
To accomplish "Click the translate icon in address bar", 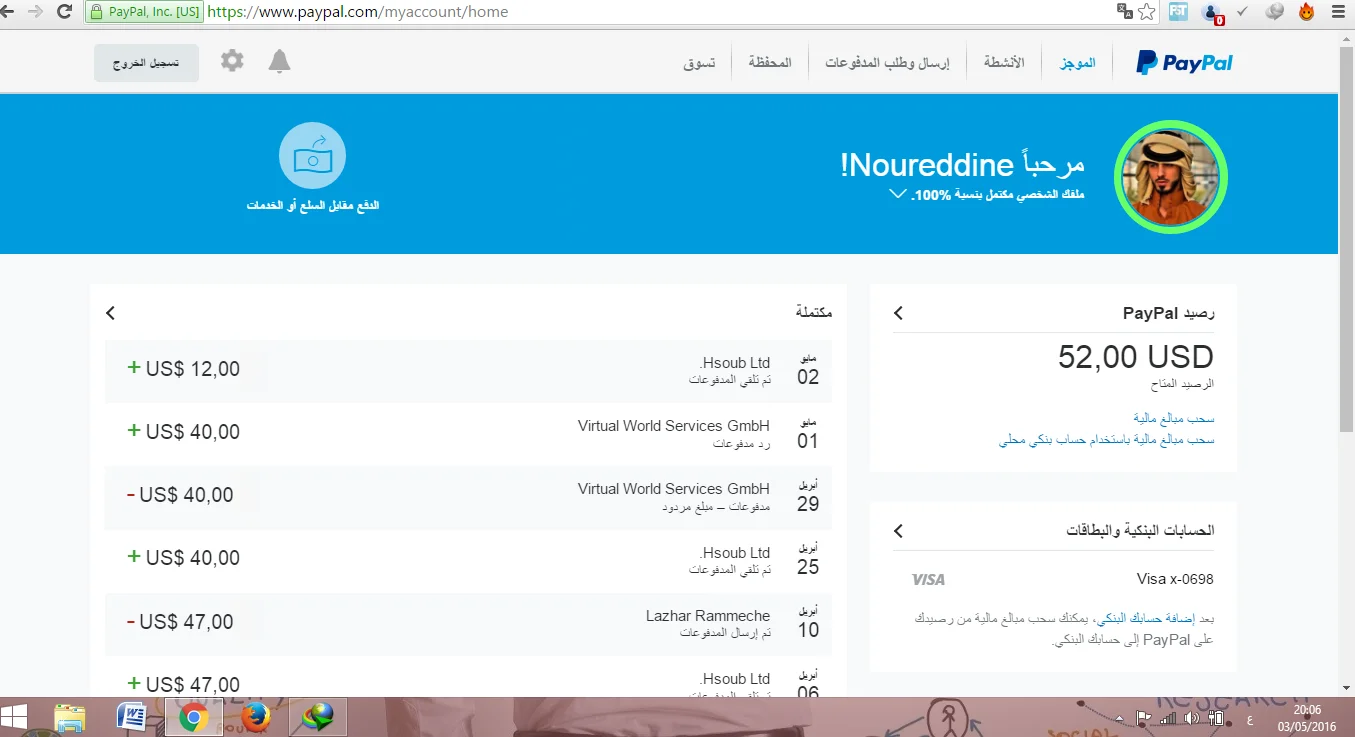I will tap(1124, 12).
